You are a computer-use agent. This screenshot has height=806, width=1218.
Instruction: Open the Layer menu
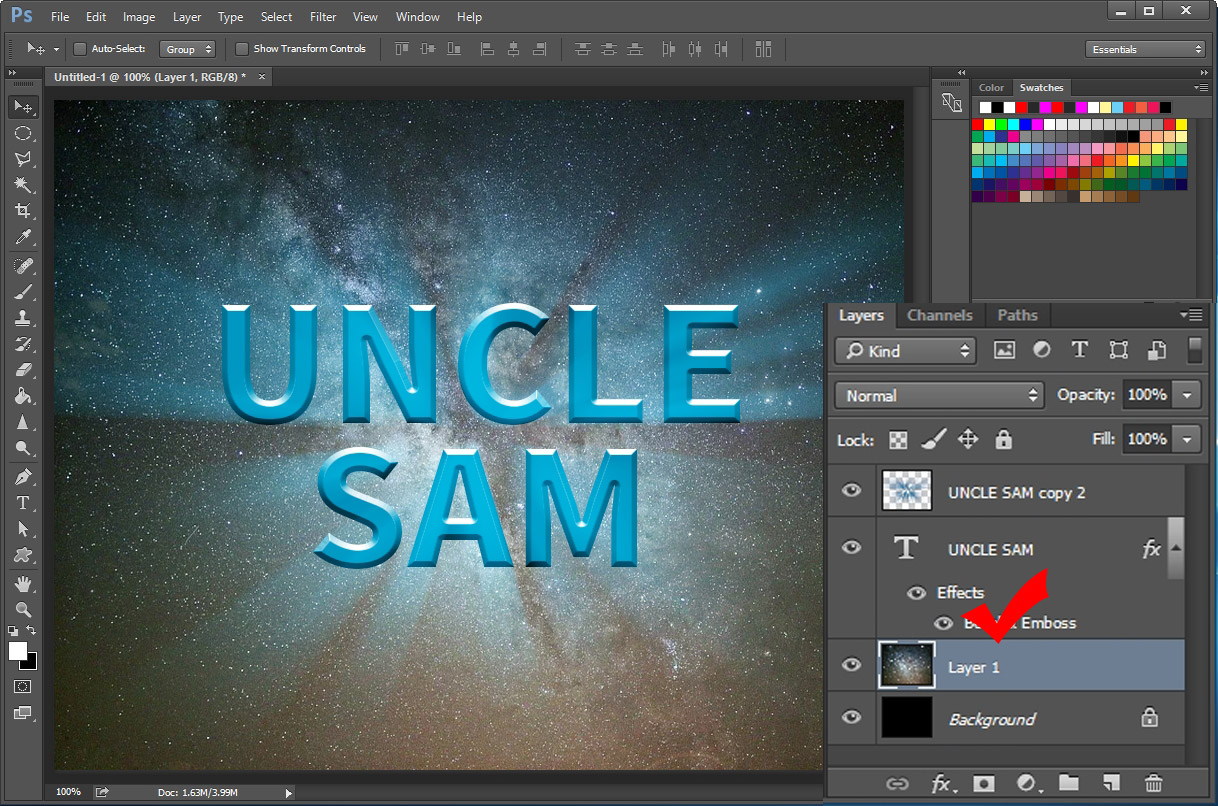pos(187,17)
